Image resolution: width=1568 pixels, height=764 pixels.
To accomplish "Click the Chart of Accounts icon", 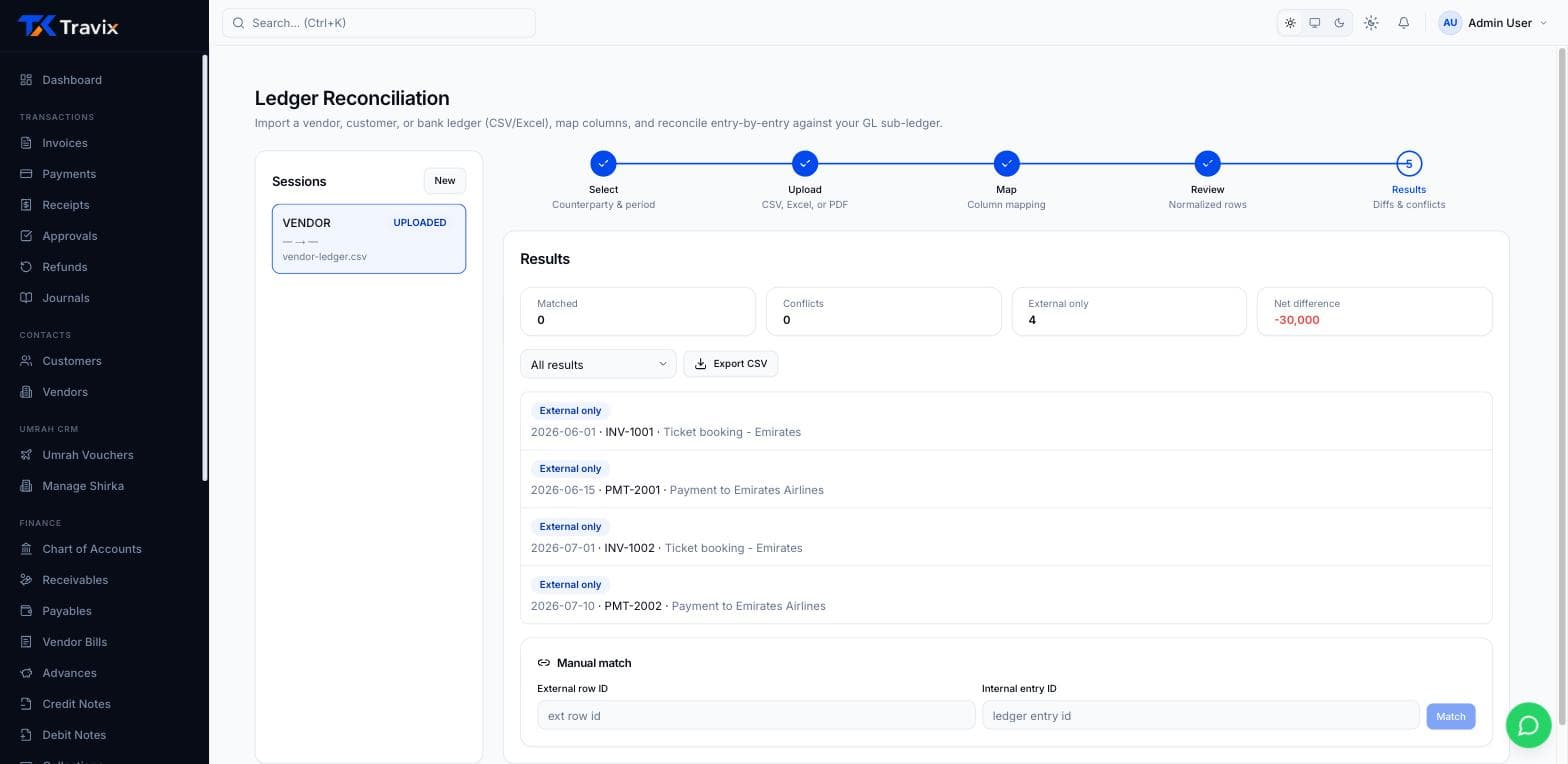I will (x=27, y=549).
